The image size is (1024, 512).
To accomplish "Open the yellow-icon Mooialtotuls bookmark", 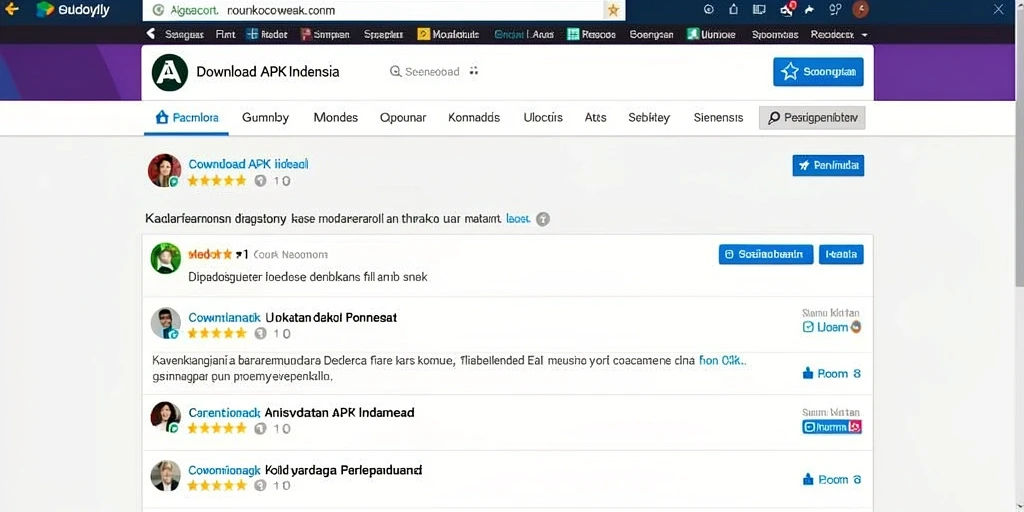I will click(448, 35).
